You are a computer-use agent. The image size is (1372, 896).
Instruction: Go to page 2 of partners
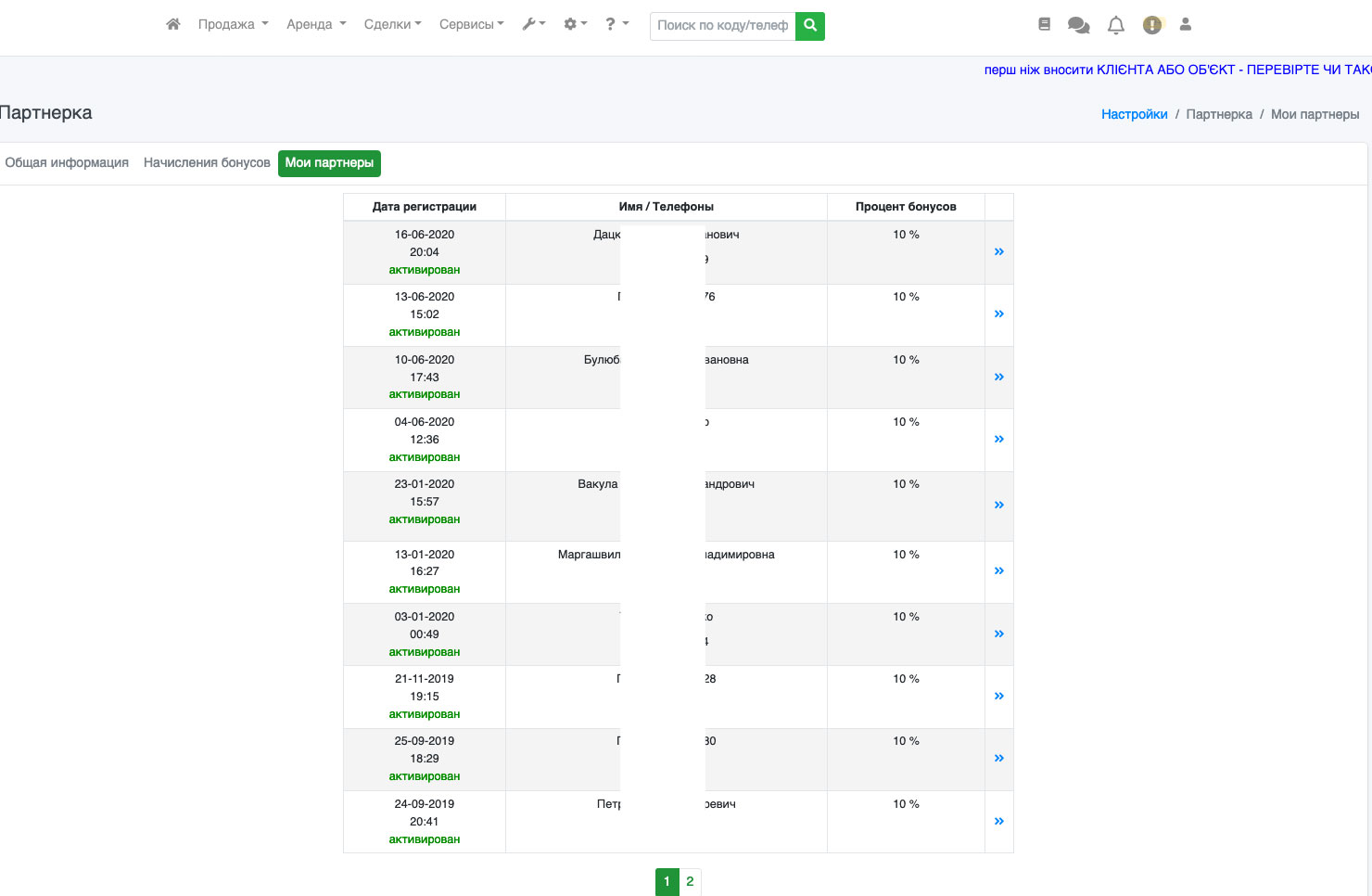coord(690,882)
